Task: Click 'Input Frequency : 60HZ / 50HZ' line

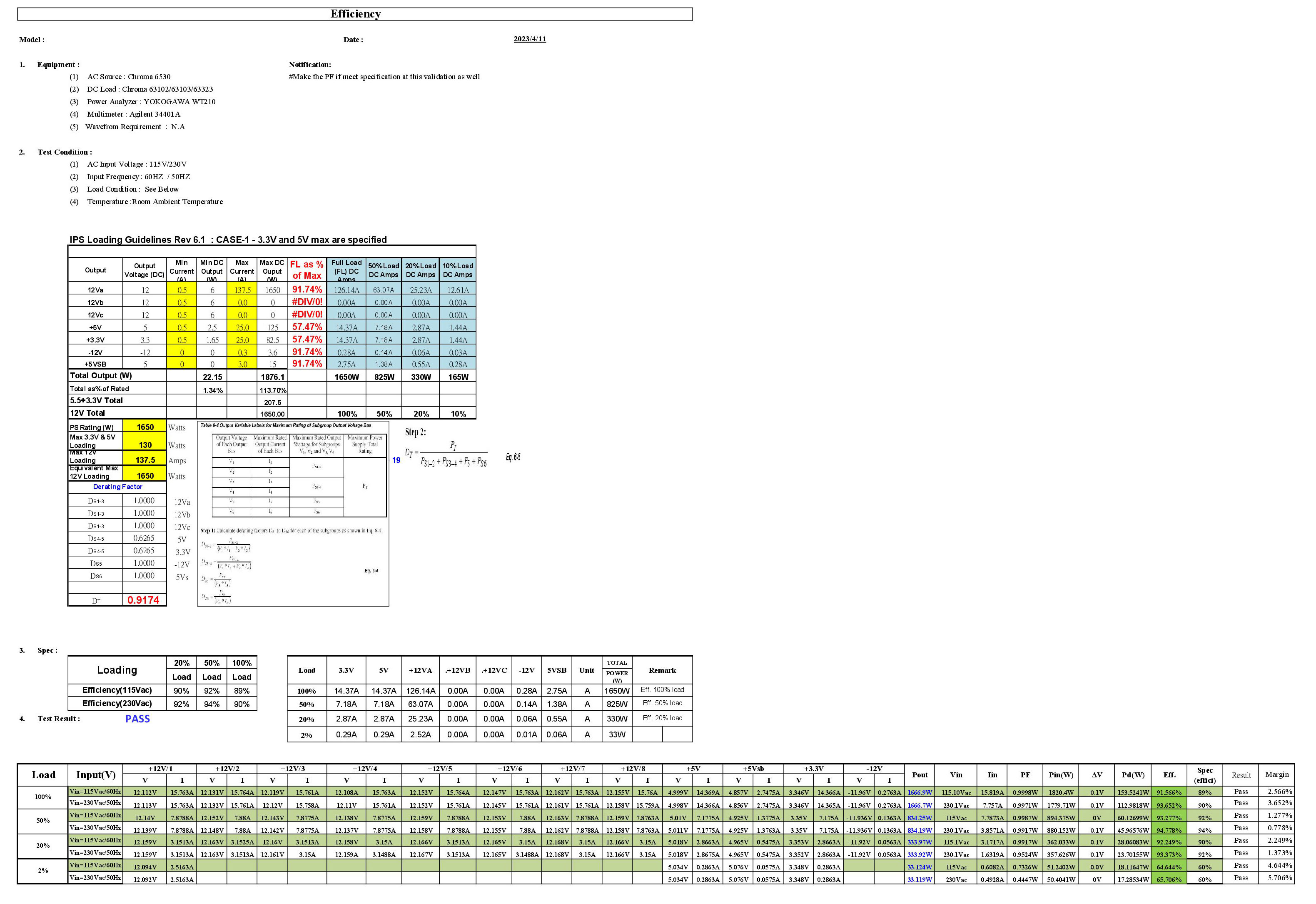Action: 138,177
